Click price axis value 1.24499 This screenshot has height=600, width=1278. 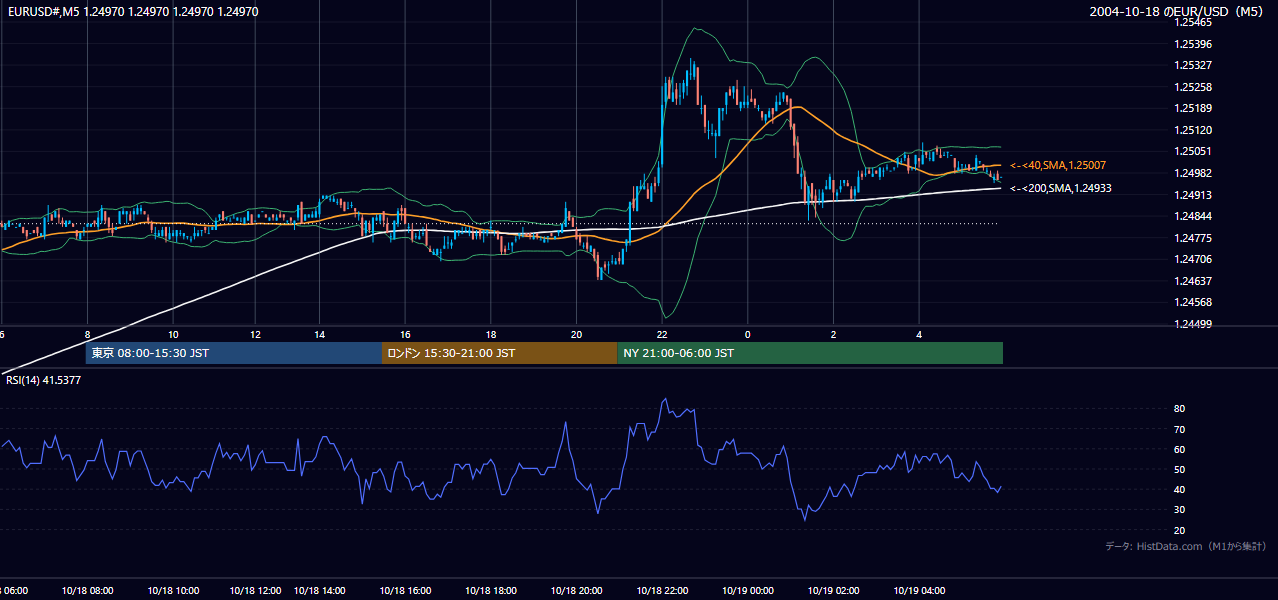(x=1193, y=324)
